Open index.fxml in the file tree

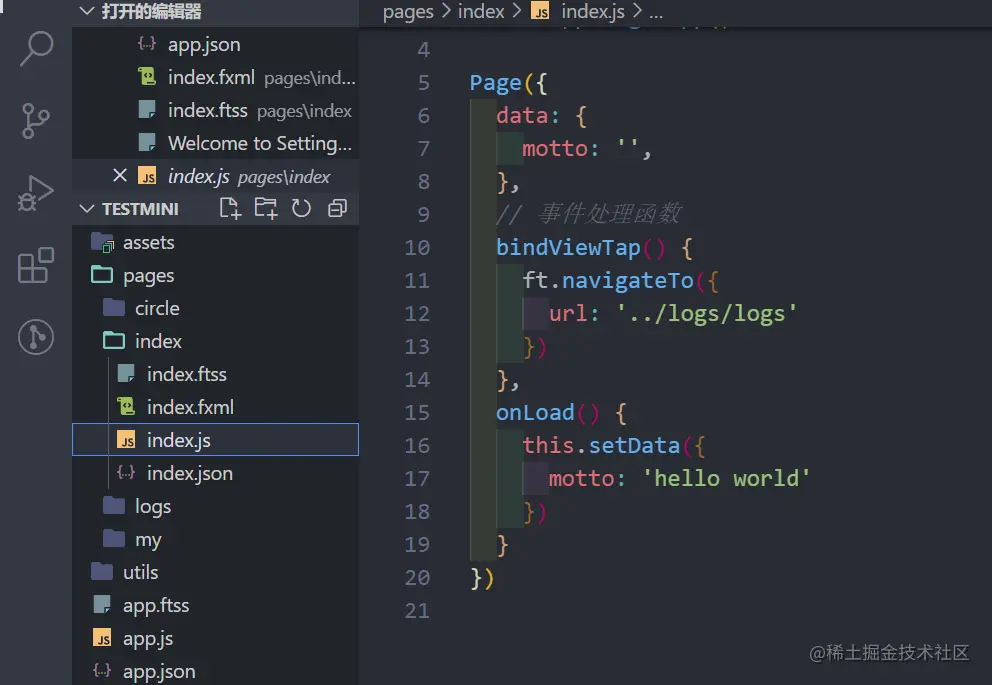(x=216, y=407)
